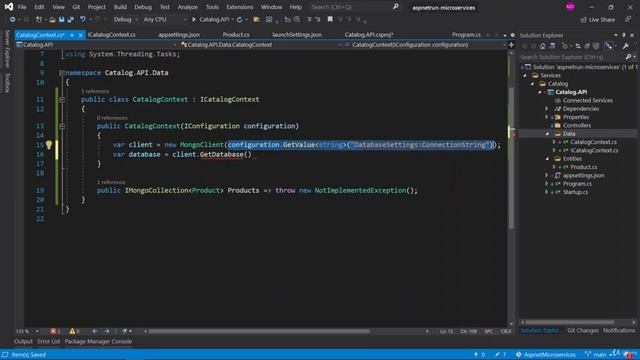Click the red errors count icon

click(53, 331)
